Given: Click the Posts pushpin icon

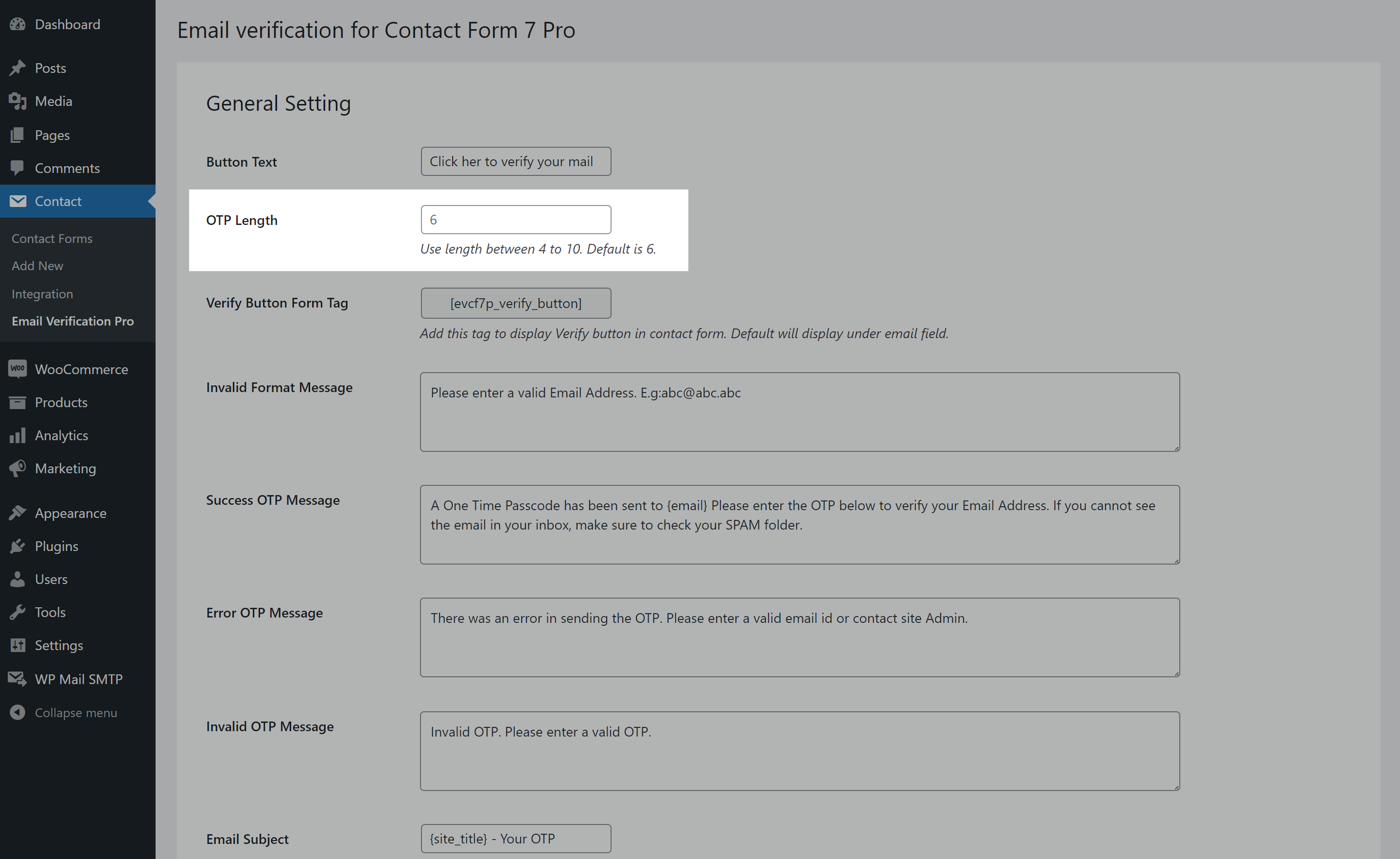Looking at the screenshot, I should (17, 68).
